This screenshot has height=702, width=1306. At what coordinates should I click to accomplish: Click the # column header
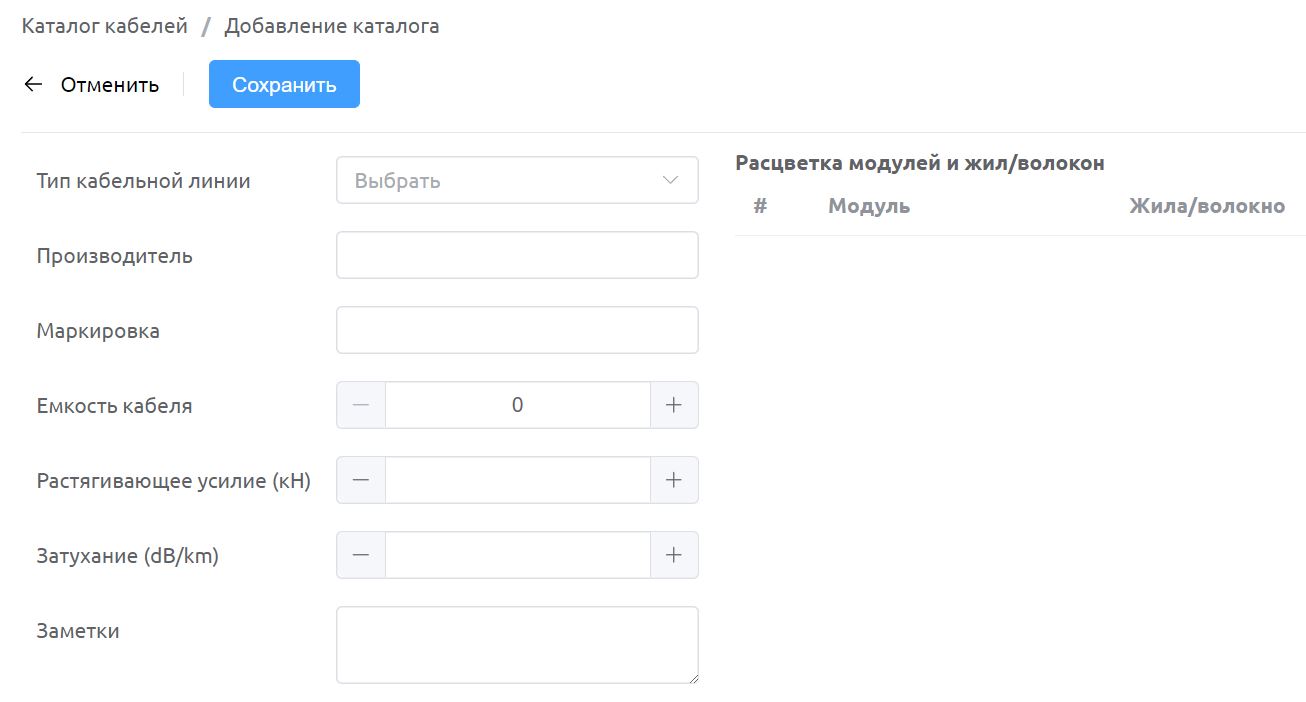(x=760, y=206)
